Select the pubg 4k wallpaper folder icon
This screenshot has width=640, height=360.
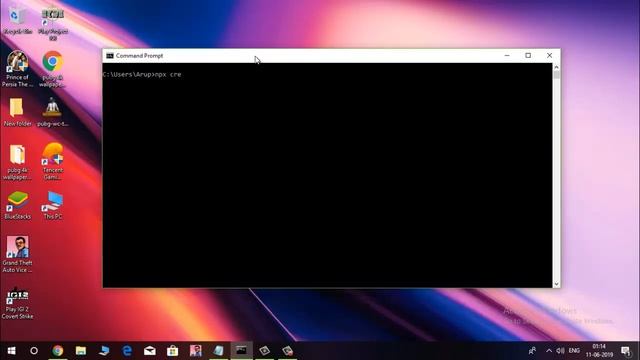pos(17,162)
